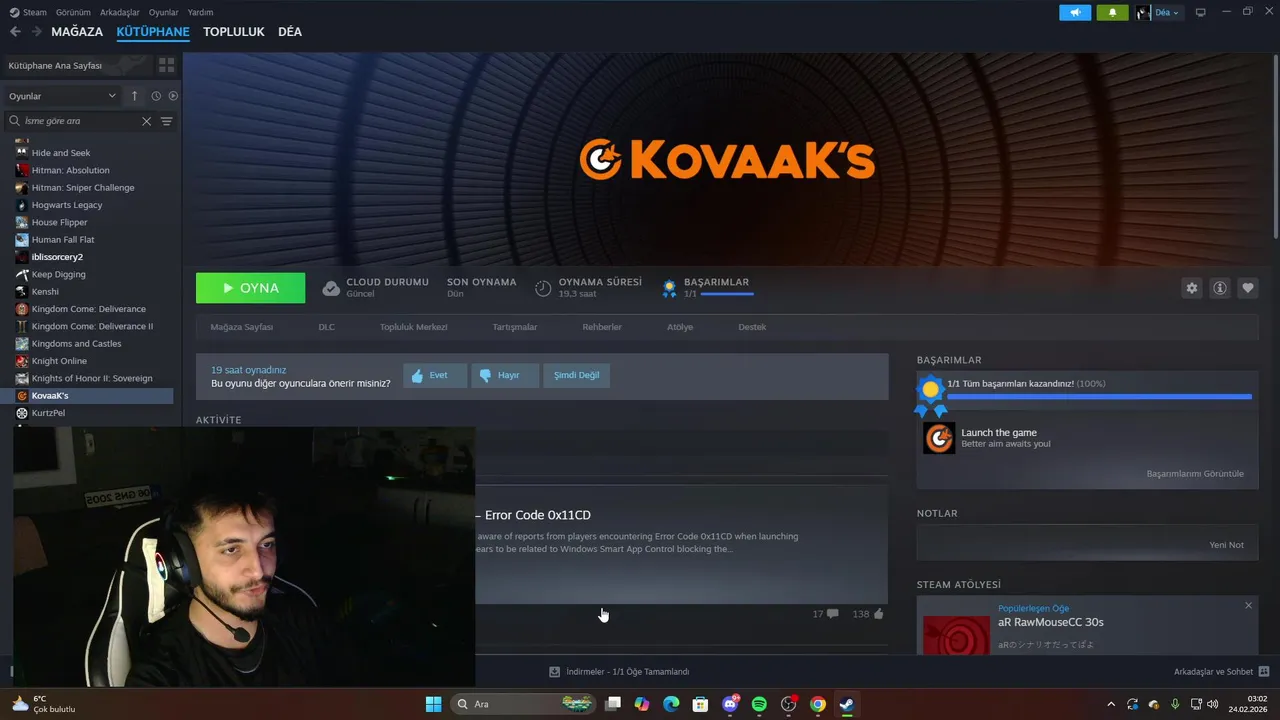Screen dimensions: 1280x720
Task: Click the recent activity clock icon in sidebar
Action: pyautogui.click(x=156, y=96)
